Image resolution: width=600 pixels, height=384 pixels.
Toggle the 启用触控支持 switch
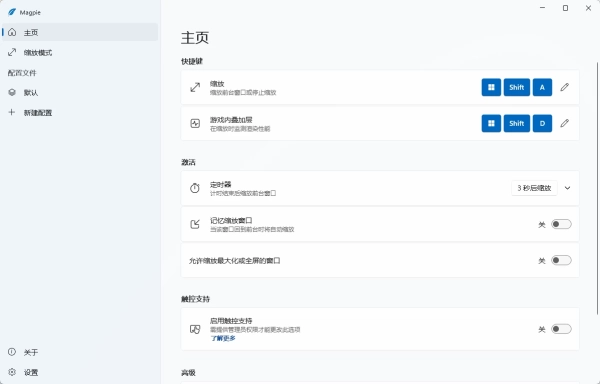[561, 329]
